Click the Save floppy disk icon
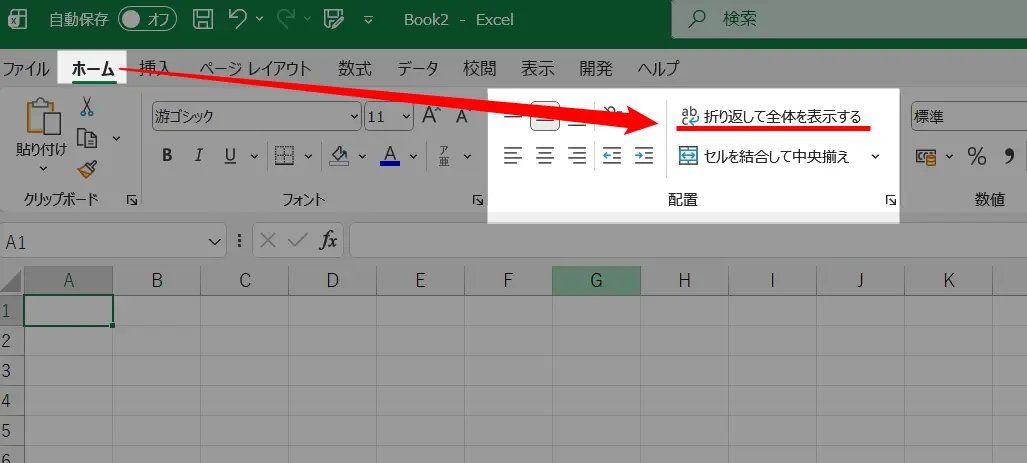The image size is (1027, 463). point(203,19)
